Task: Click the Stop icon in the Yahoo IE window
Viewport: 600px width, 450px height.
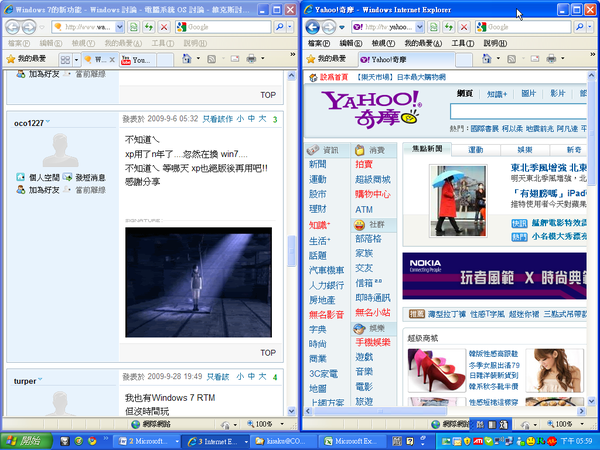Action: [464, 27]
